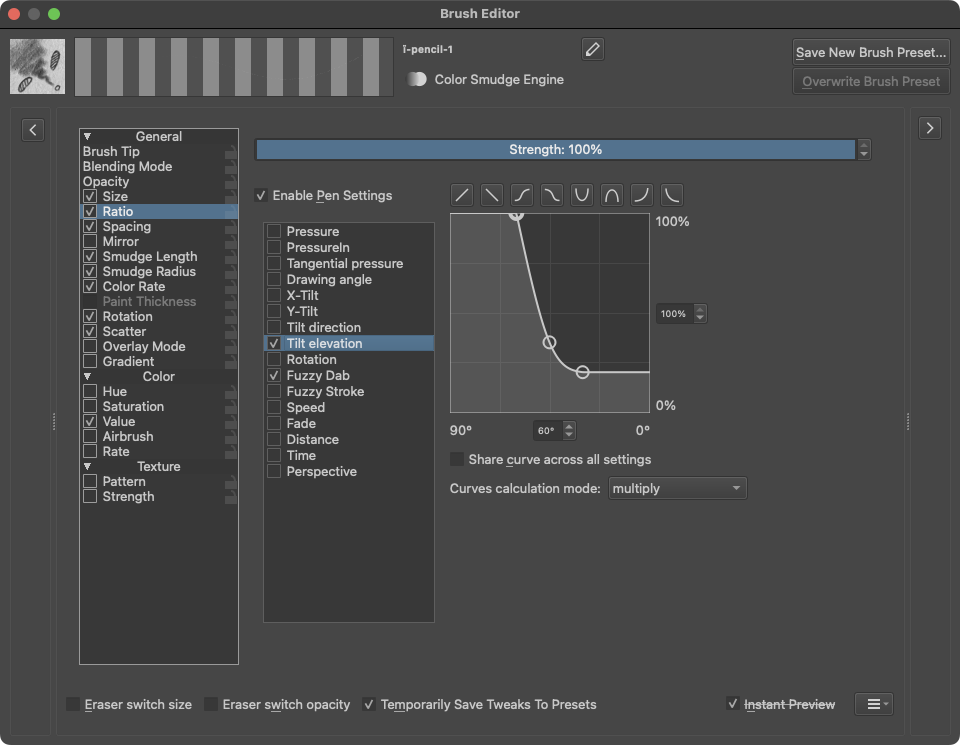This screenshot has width=960, height=745.
Task: Click the right arrow panel expand button
Action: click(930, 128)
